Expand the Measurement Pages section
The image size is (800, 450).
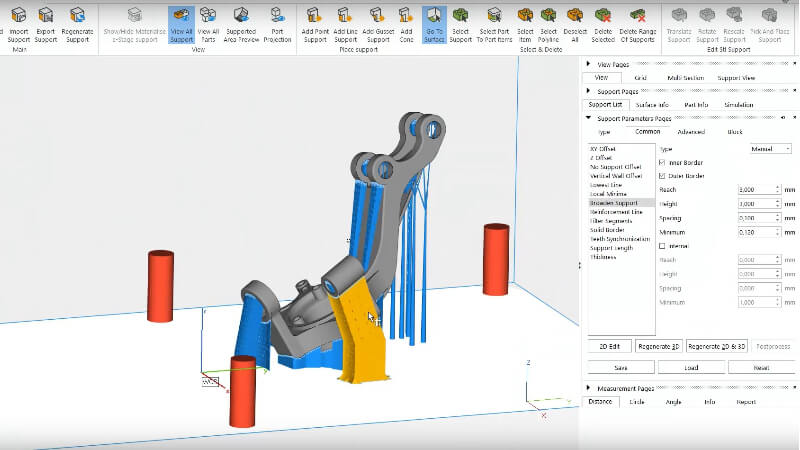pos(588,388)
